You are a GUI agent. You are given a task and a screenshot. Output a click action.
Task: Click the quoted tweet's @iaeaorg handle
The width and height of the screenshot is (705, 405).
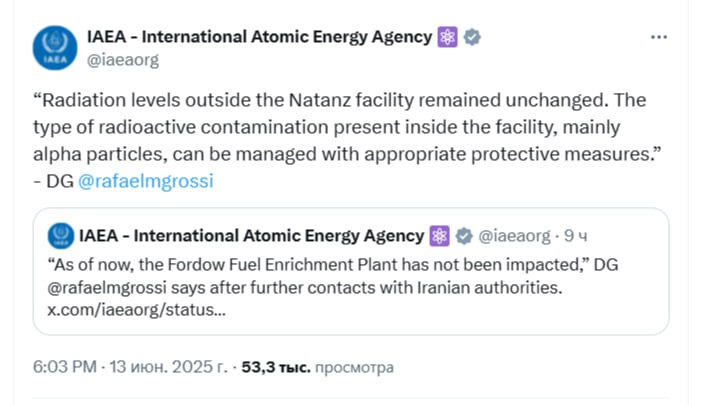click(x=514, y=236)
